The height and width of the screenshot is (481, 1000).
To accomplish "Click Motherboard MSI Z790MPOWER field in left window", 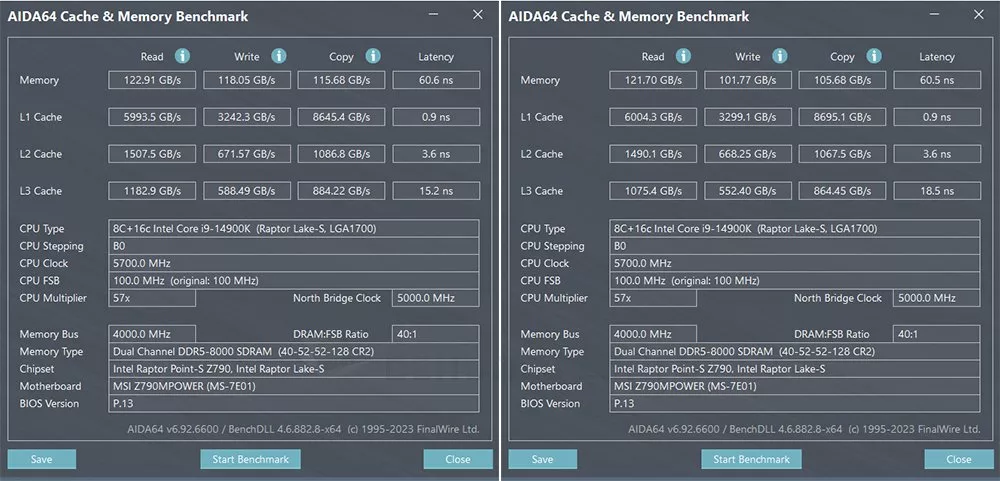I will (x=294, y=386).
